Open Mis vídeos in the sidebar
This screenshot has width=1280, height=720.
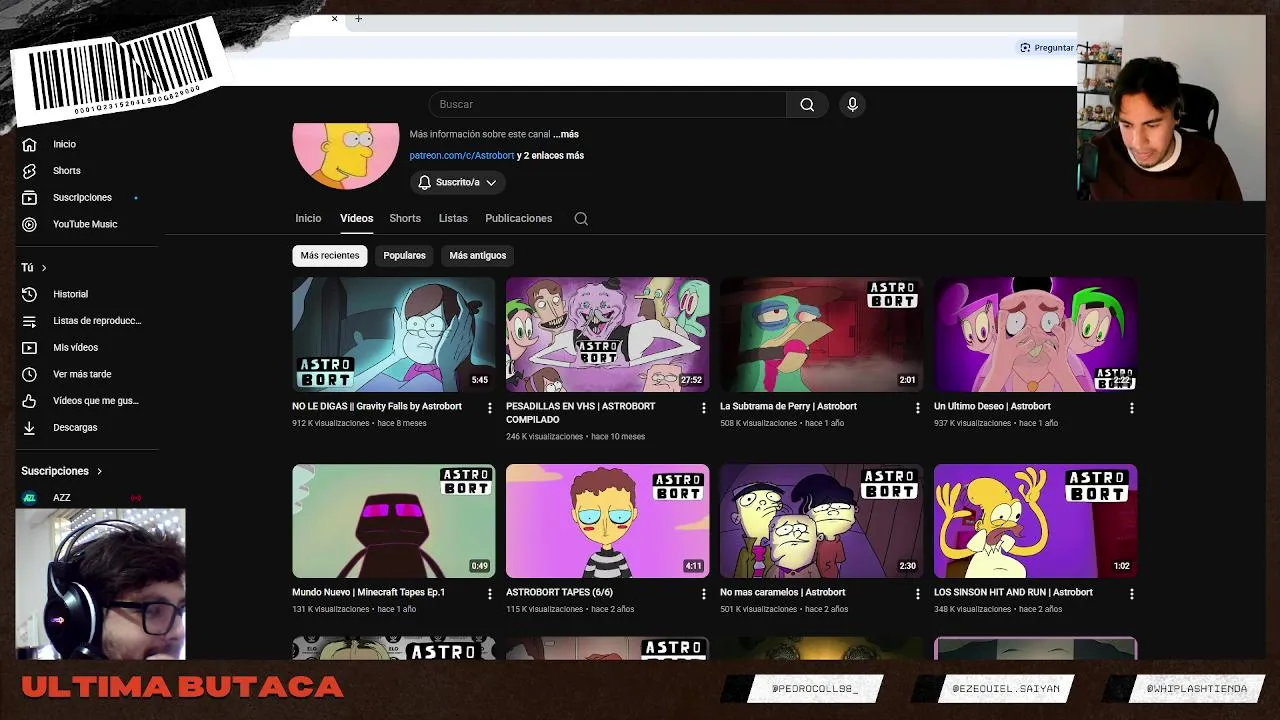(x=75, y=347)
